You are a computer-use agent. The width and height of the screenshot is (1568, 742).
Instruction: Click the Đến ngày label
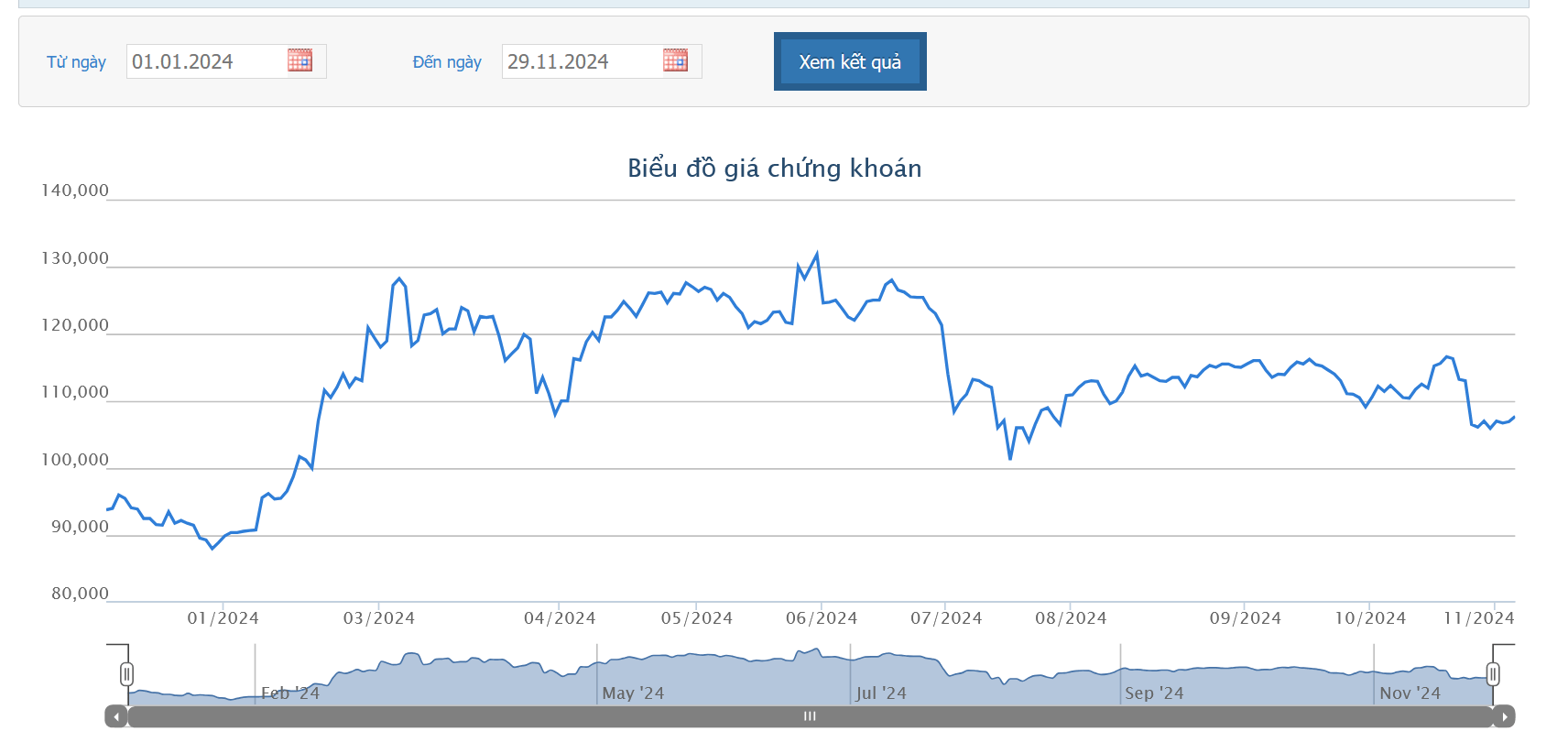(447, 61)
